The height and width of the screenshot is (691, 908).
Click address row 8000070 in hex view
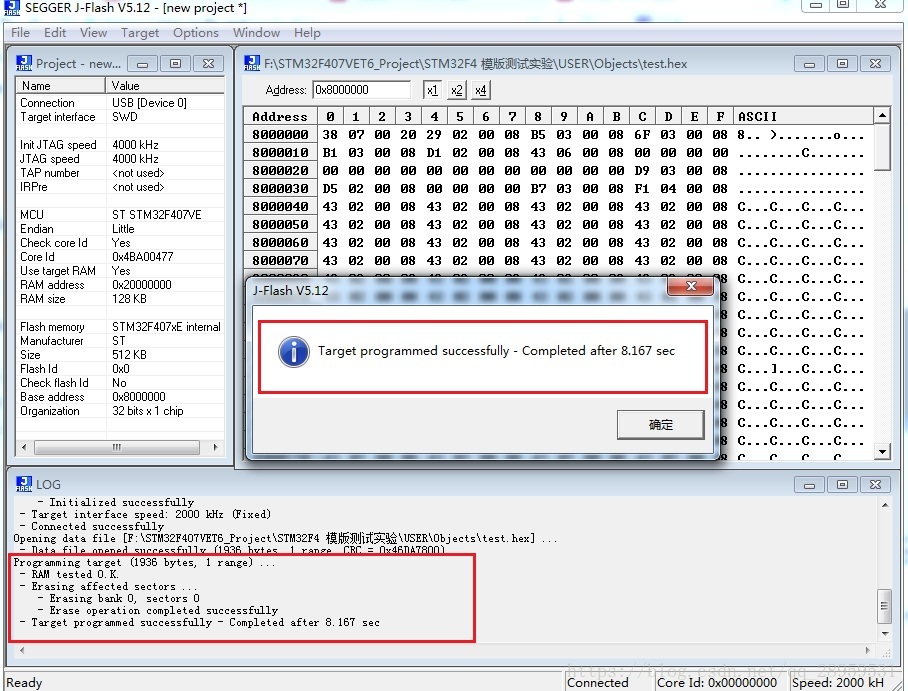280,261
